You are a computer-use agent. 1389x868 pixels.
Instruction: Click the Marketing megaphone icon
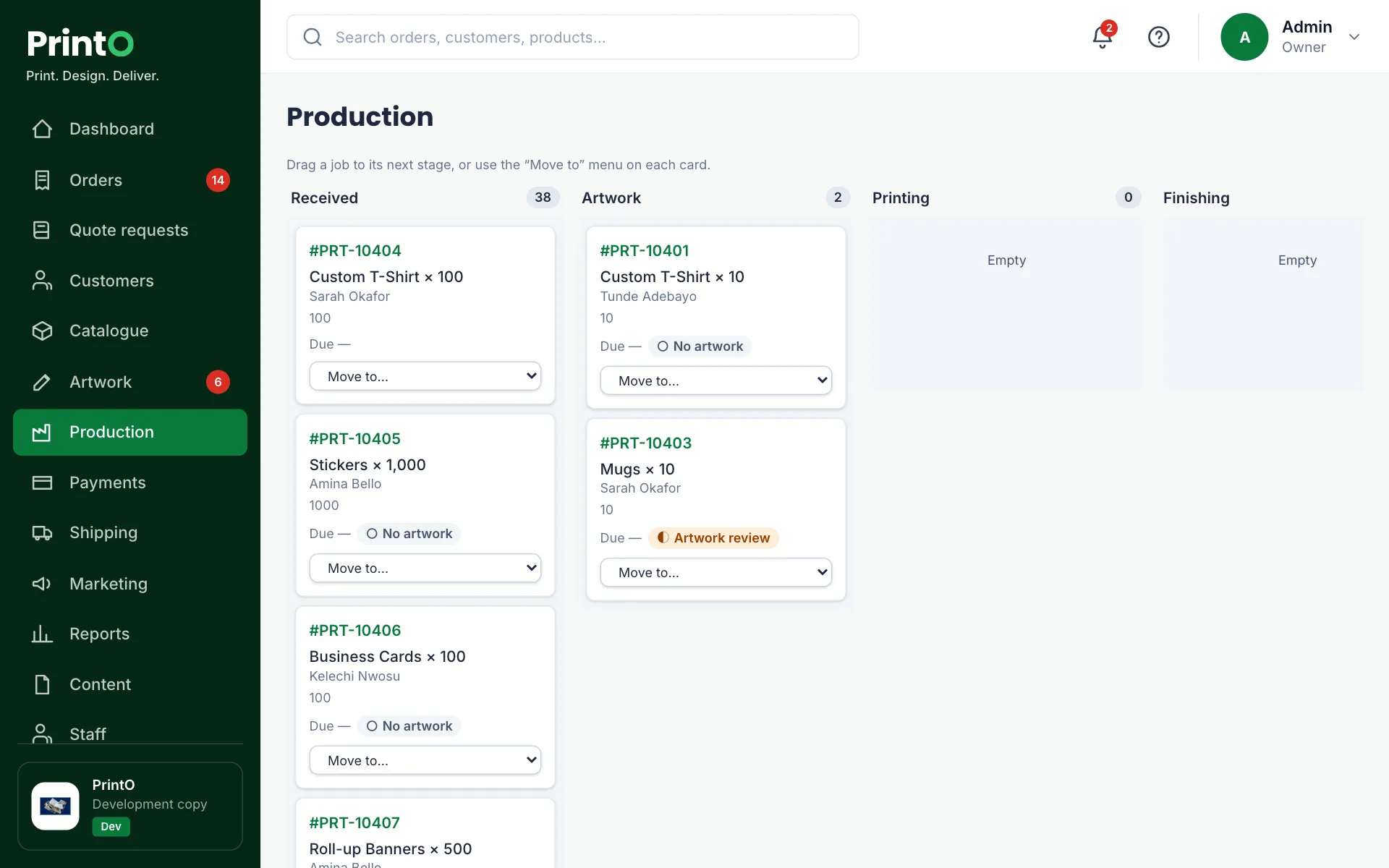[42, 584]
